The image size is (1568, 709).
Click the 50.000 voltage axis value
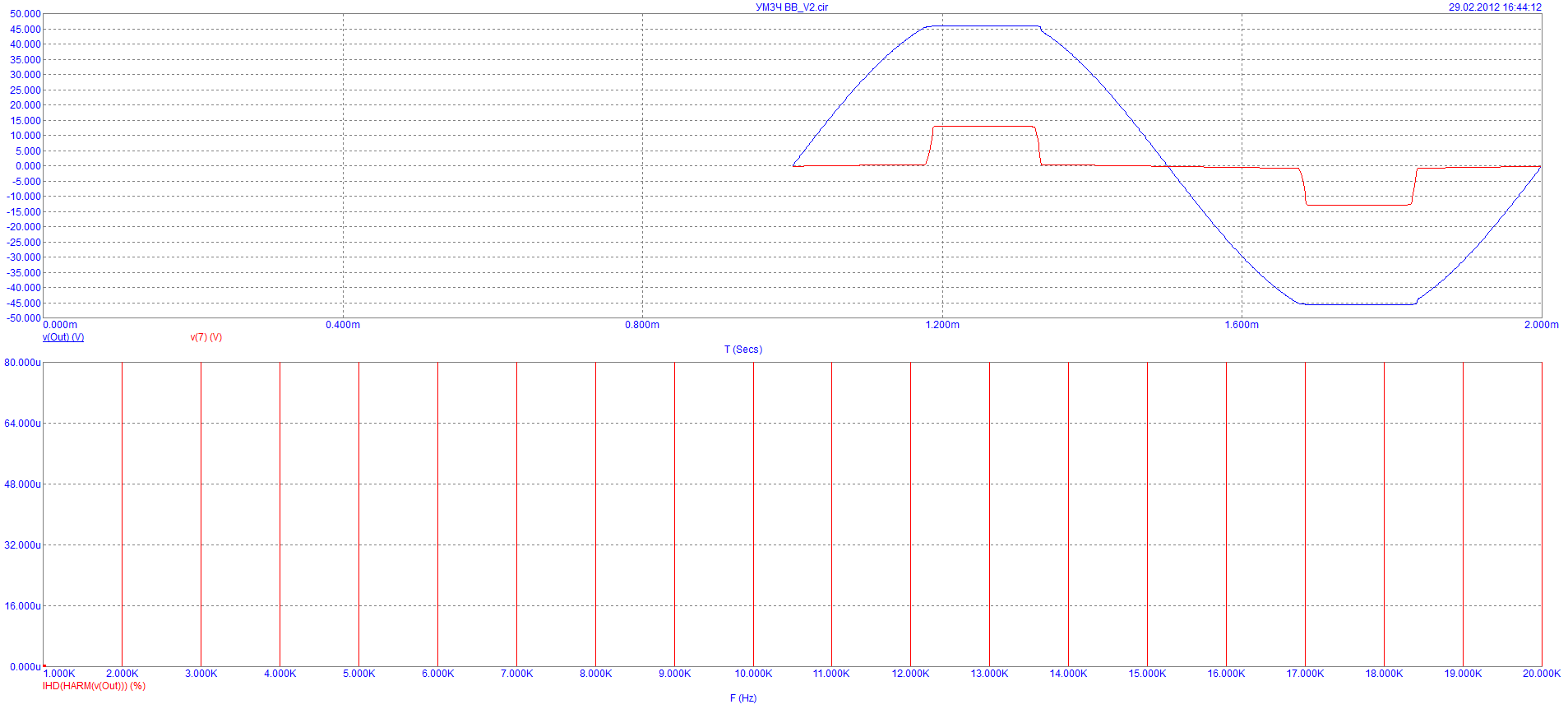pyautogui.click(x=25, y=14)
